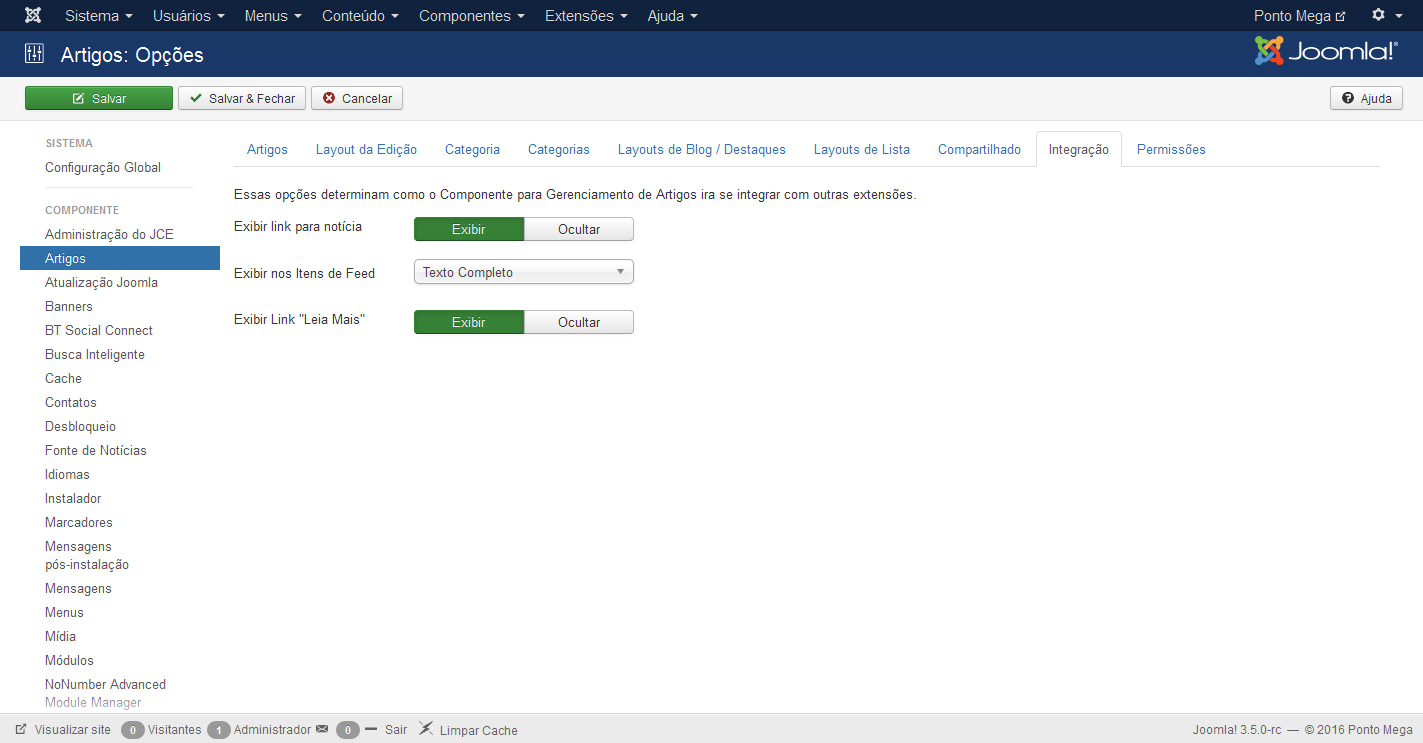Image resolution: width=1423 pixels, height=743 pixels.
Task: Open the Exibir nos Itens de Feed dropdown
Action: (523, 271)
